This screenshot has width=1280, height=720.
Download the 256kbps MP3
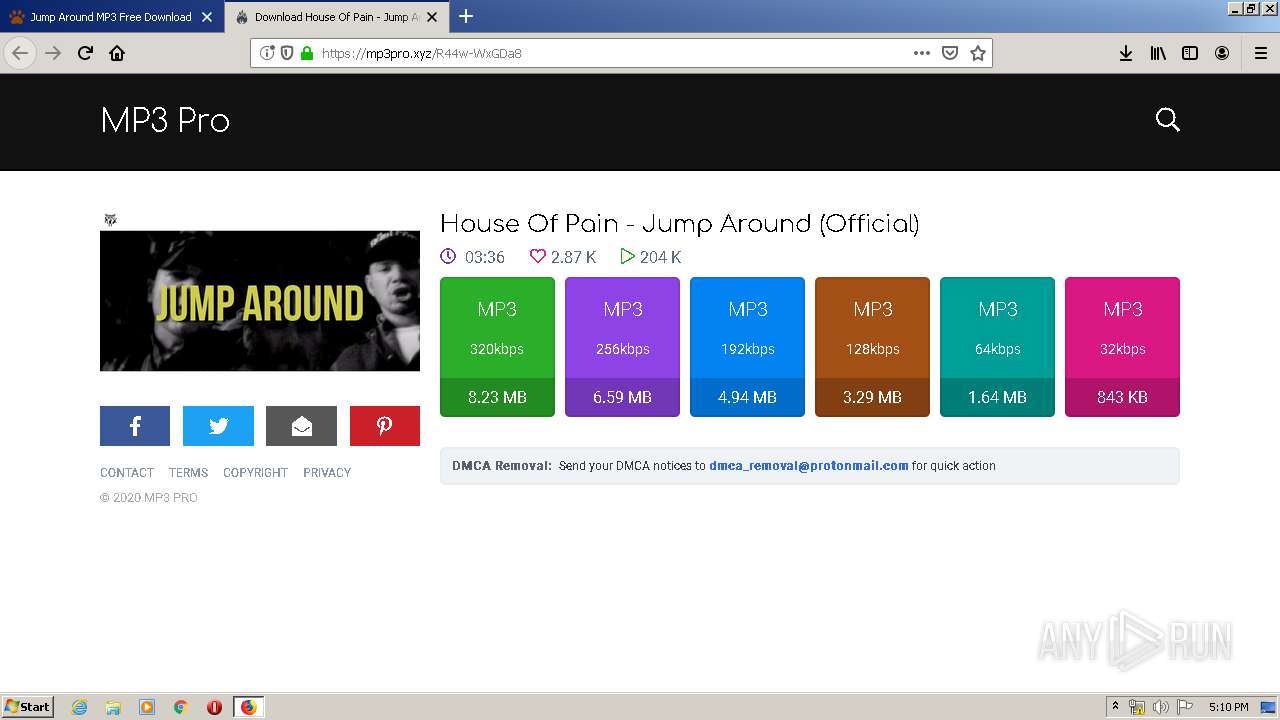pos(622,347)
